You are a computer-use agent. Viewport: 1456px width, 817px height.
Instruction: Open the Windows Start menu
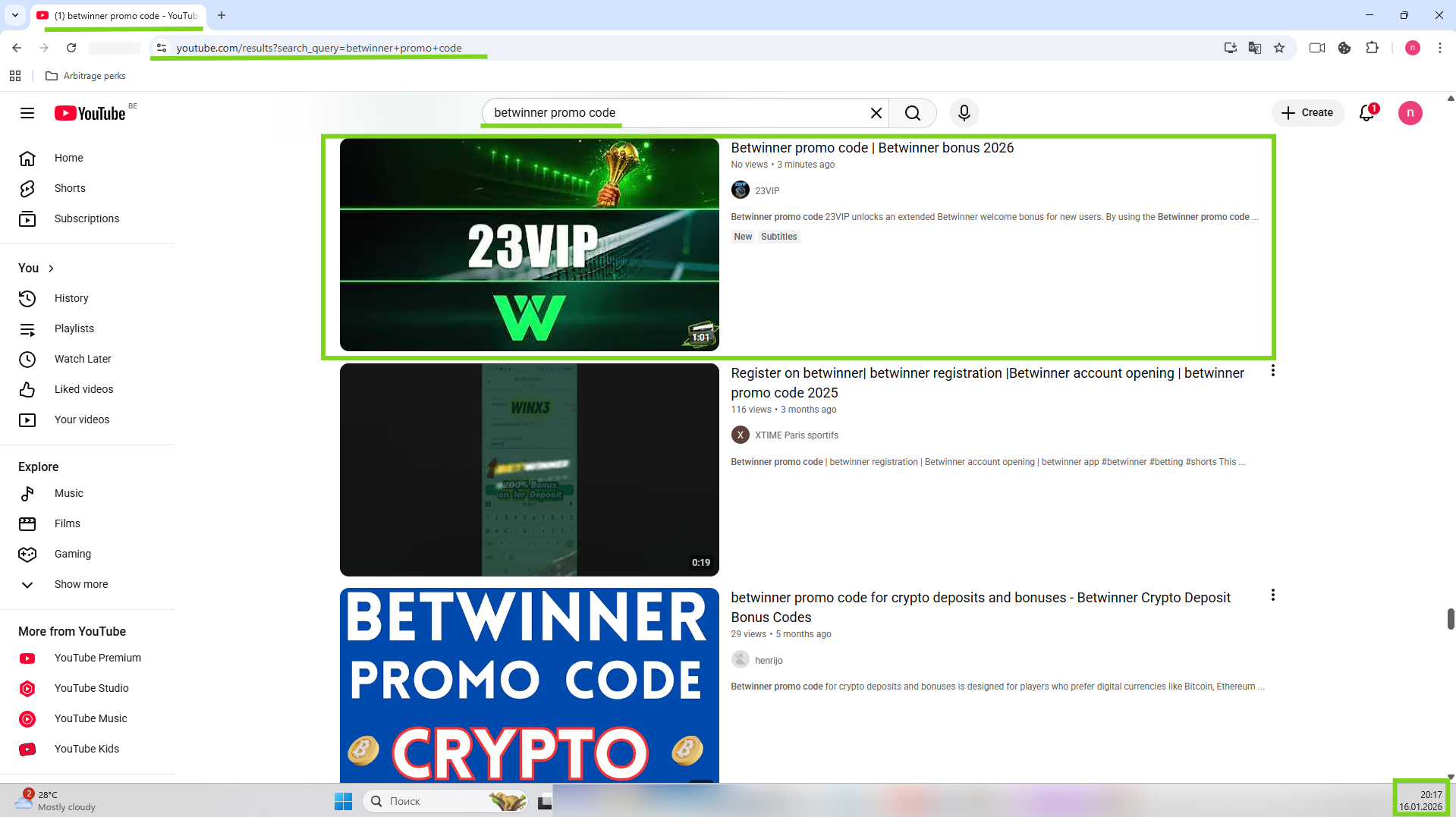(343, 801)
